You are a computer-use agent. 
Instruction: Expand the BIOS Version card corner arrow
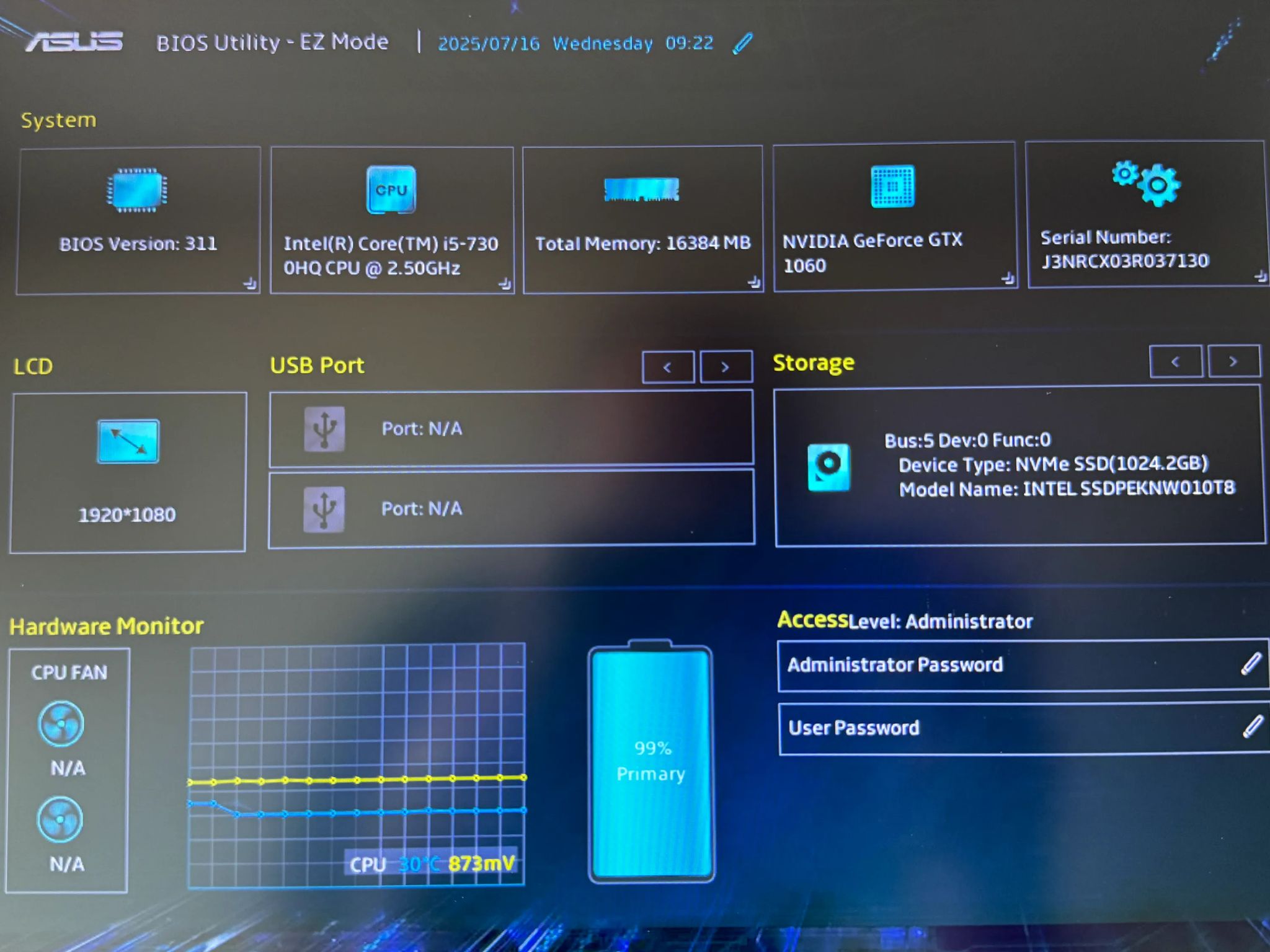(250, 284)
